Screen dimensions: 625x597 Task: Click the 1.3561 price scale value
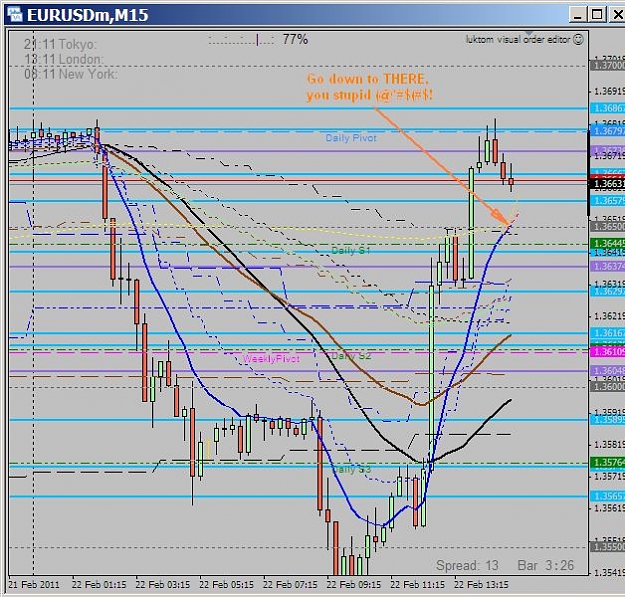tap(609, 509)
